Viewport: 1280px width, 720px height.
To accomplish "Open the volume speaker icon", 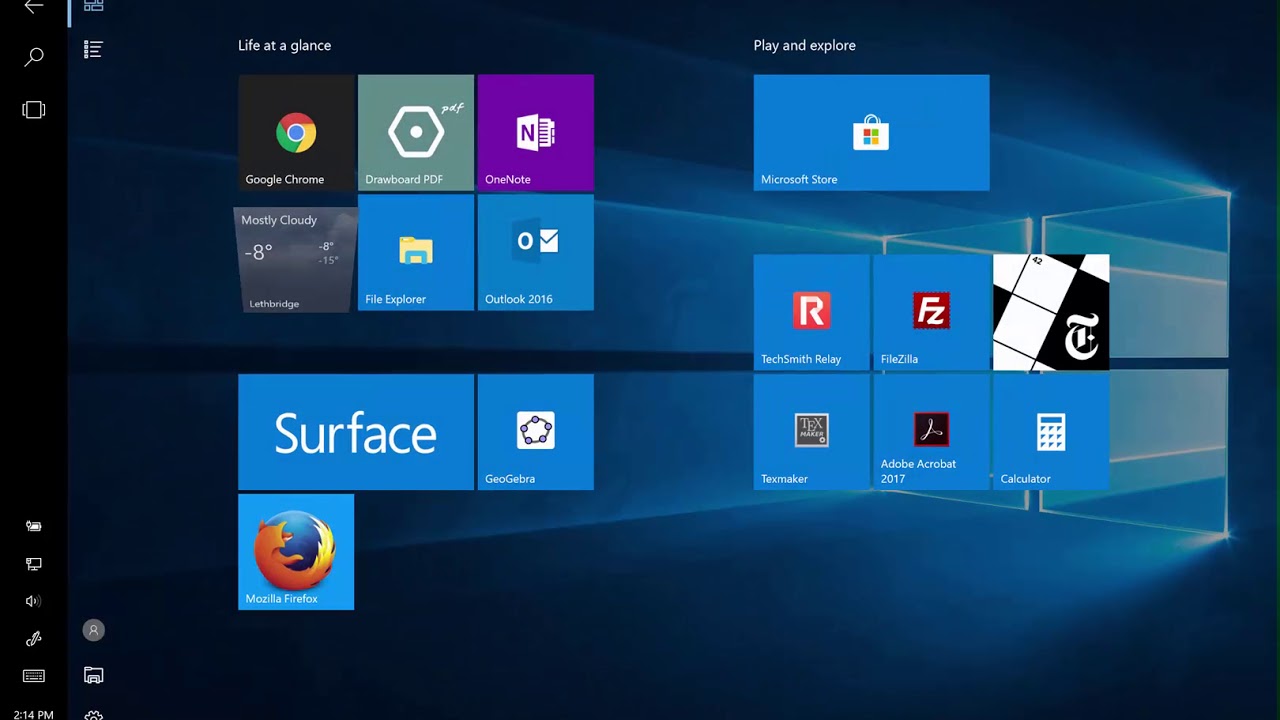I will click(33, 601).
